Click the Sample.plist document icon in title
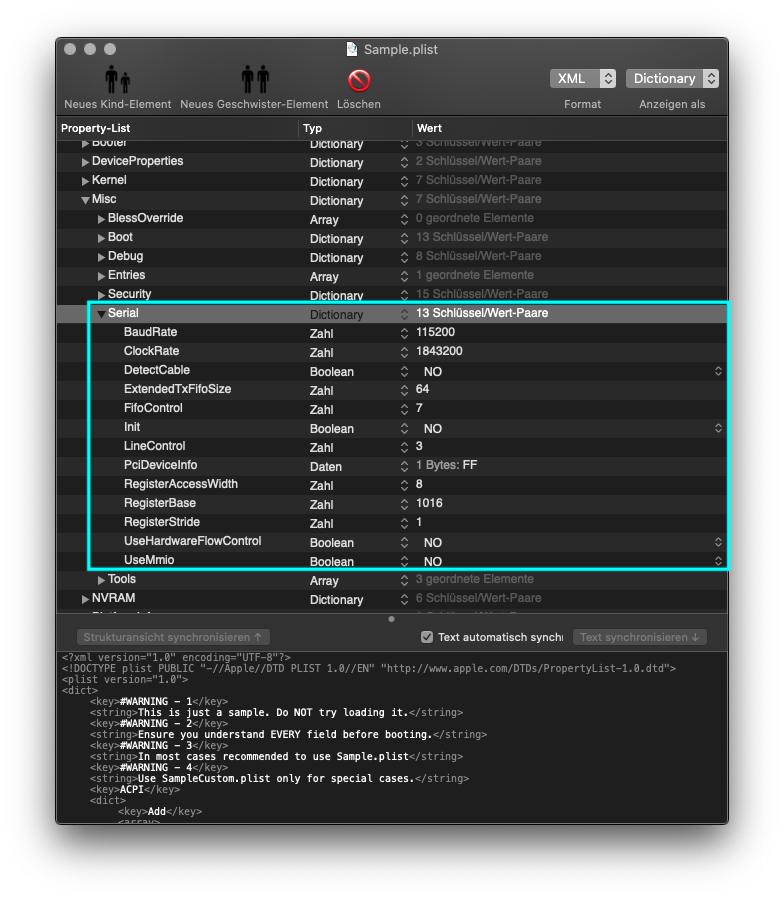 (x=352, y=49)
